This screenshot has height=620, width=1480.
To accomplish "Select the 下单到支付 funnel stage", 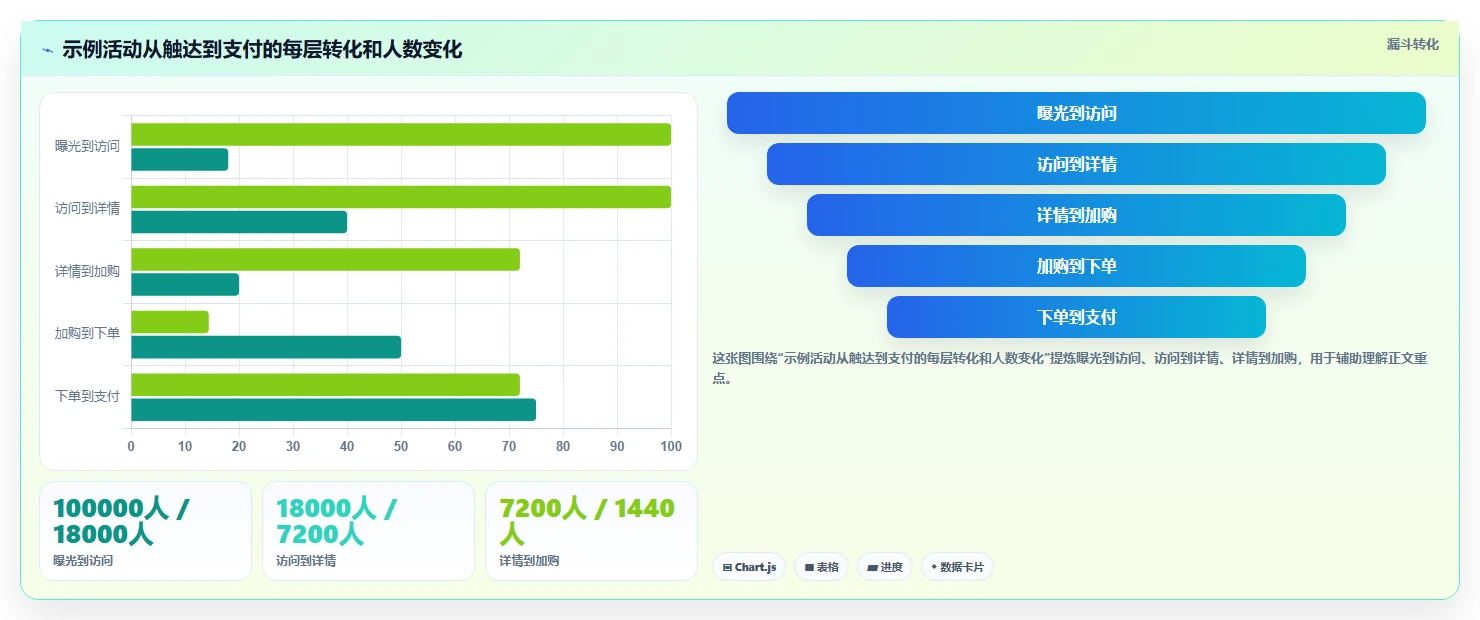I will pos(1076,317).
